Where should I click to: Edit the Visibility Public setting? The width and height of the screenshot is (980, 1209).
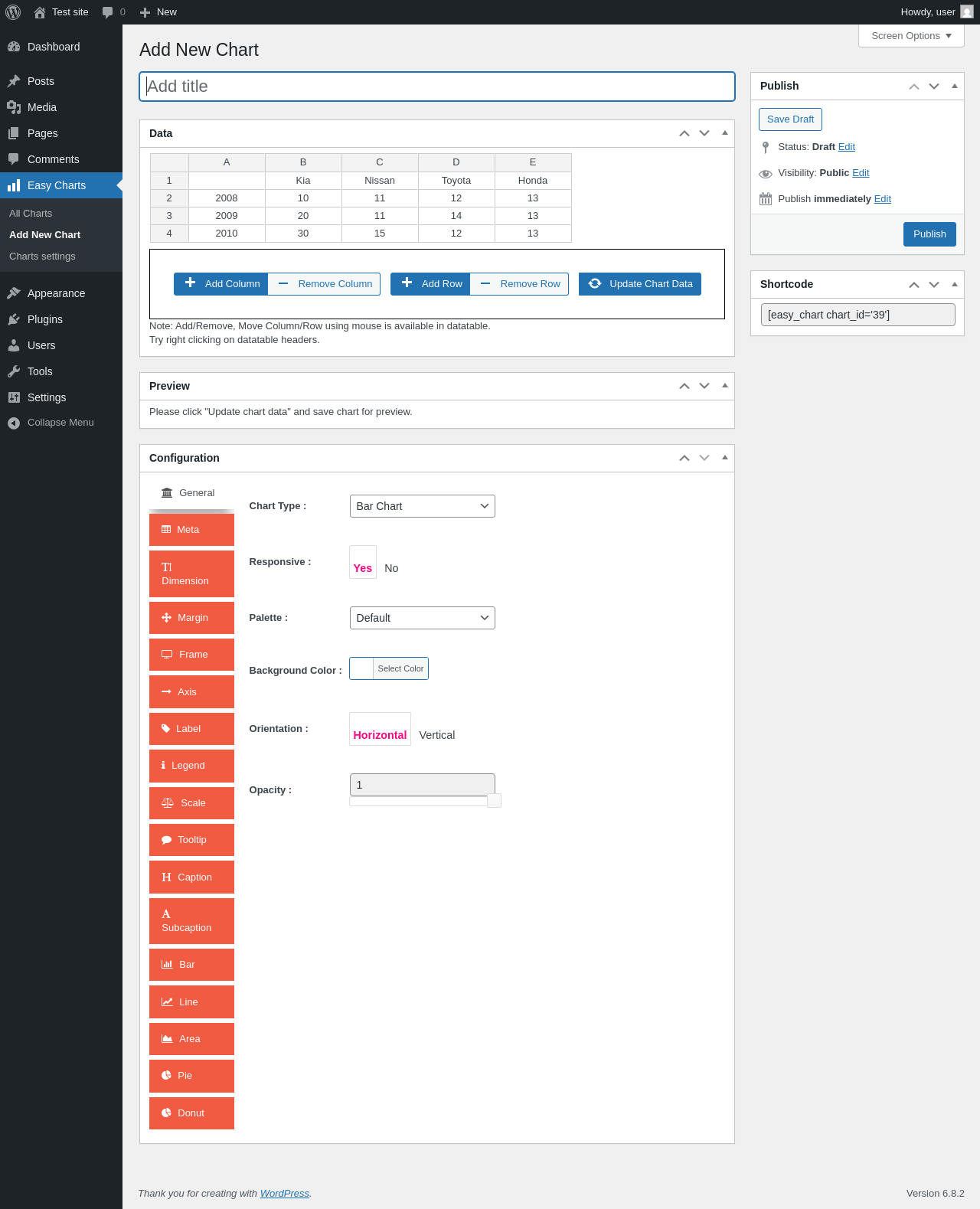tap(861, 173)
